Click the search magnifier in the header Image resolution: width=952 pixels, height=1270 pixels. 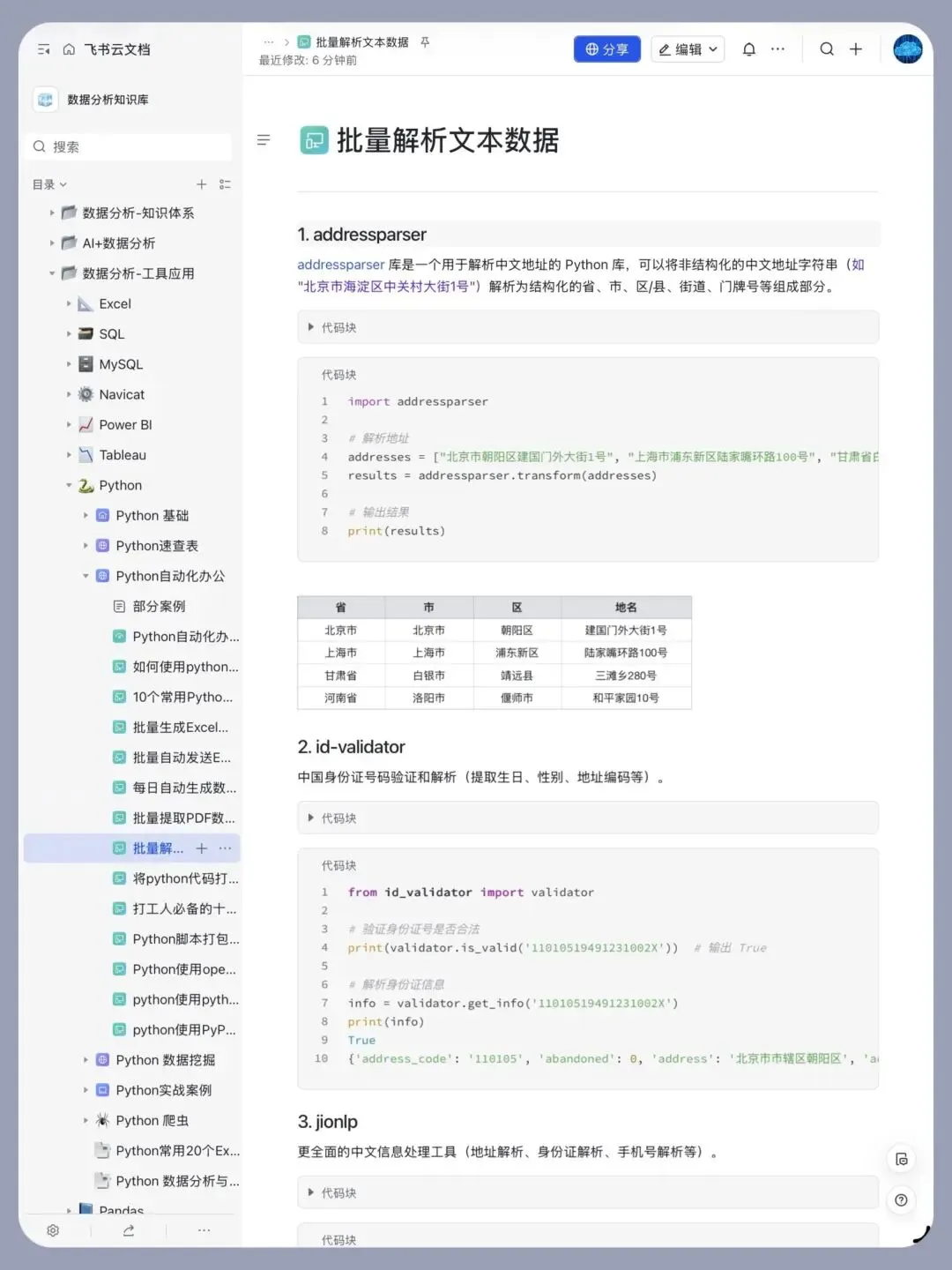(827, 49)
